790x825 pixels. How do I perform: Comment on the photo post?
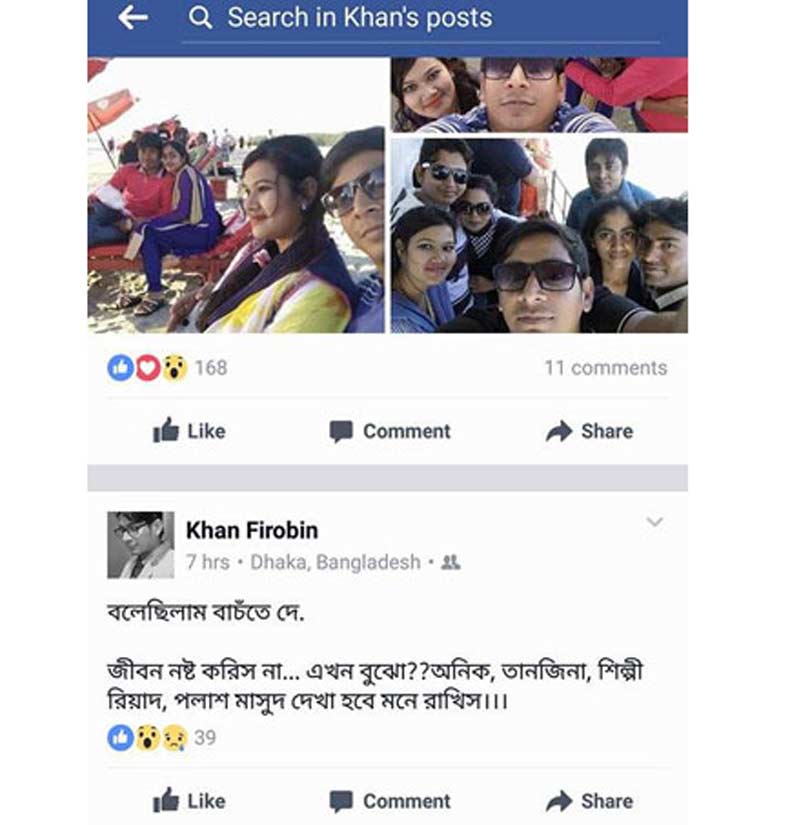point(390,431)
